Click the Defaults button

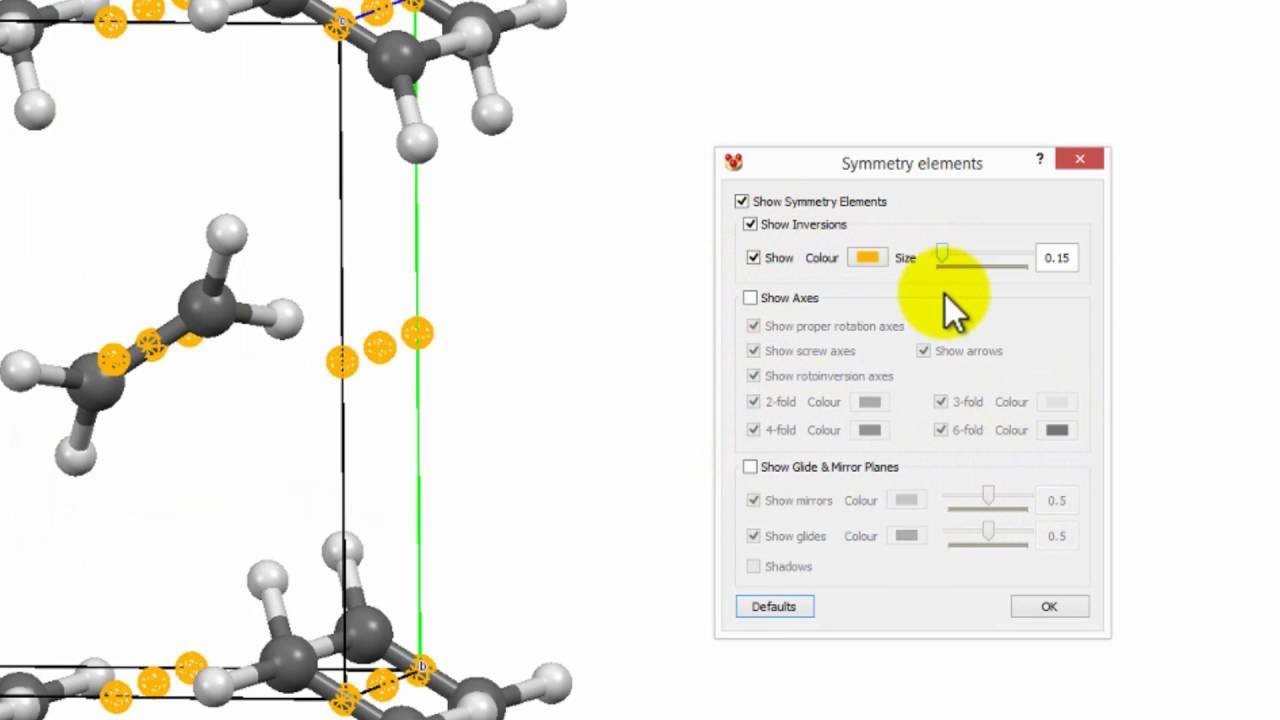point(775,606)
